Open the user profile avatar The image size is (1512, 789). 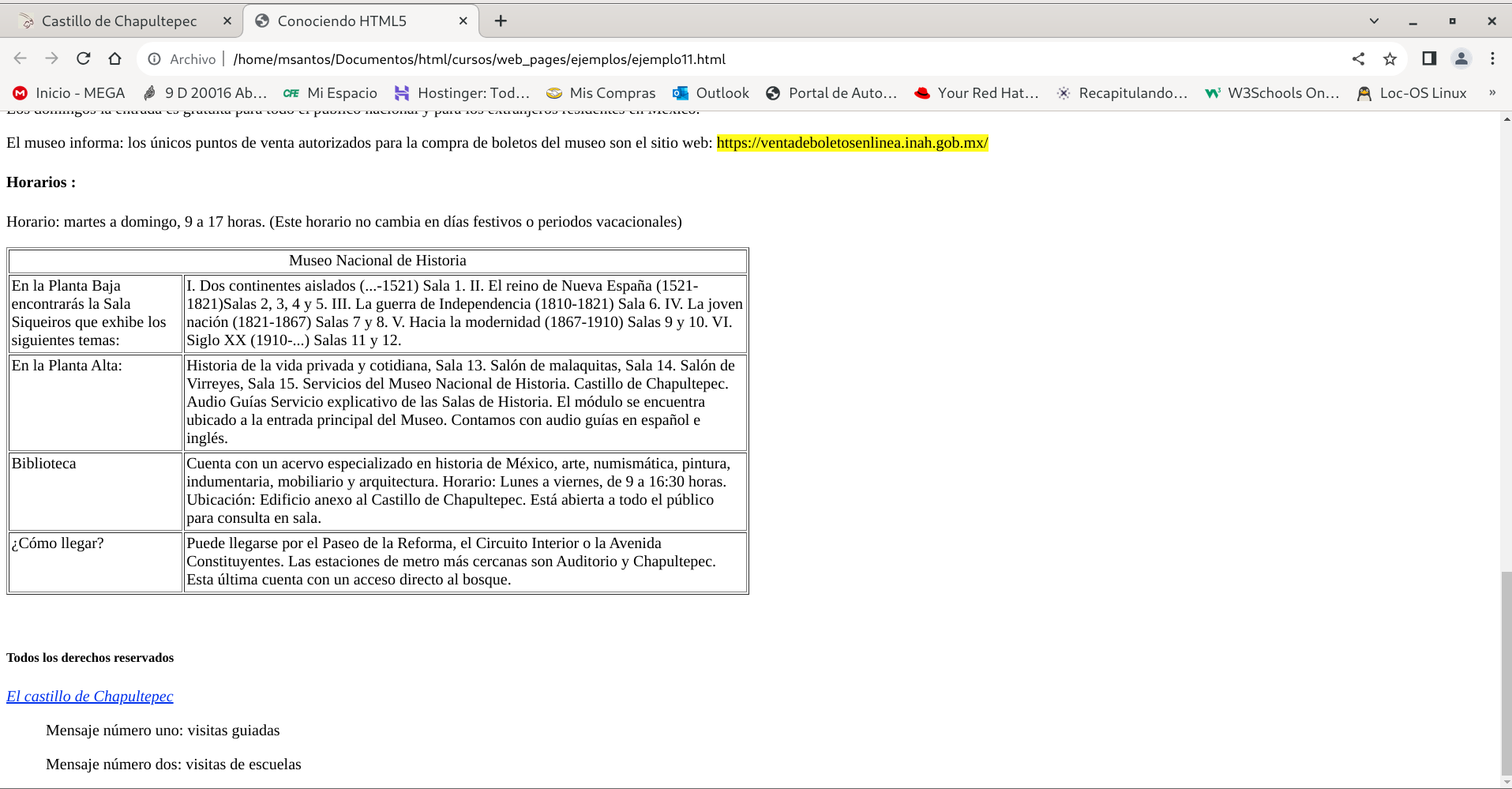1461,58
